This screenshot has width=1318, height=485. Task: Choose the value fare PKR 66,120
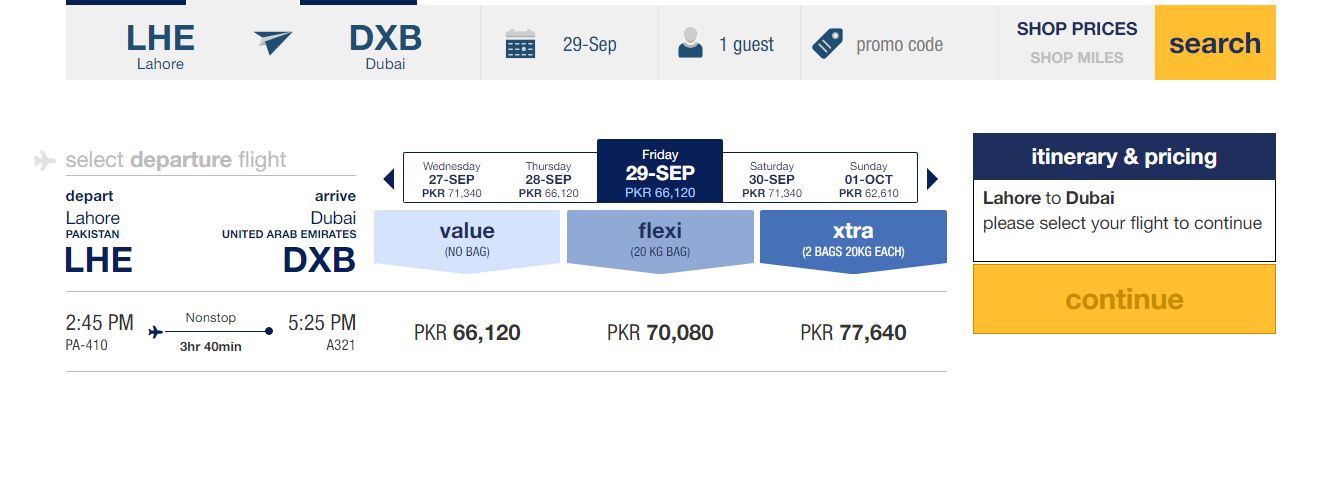467,333
